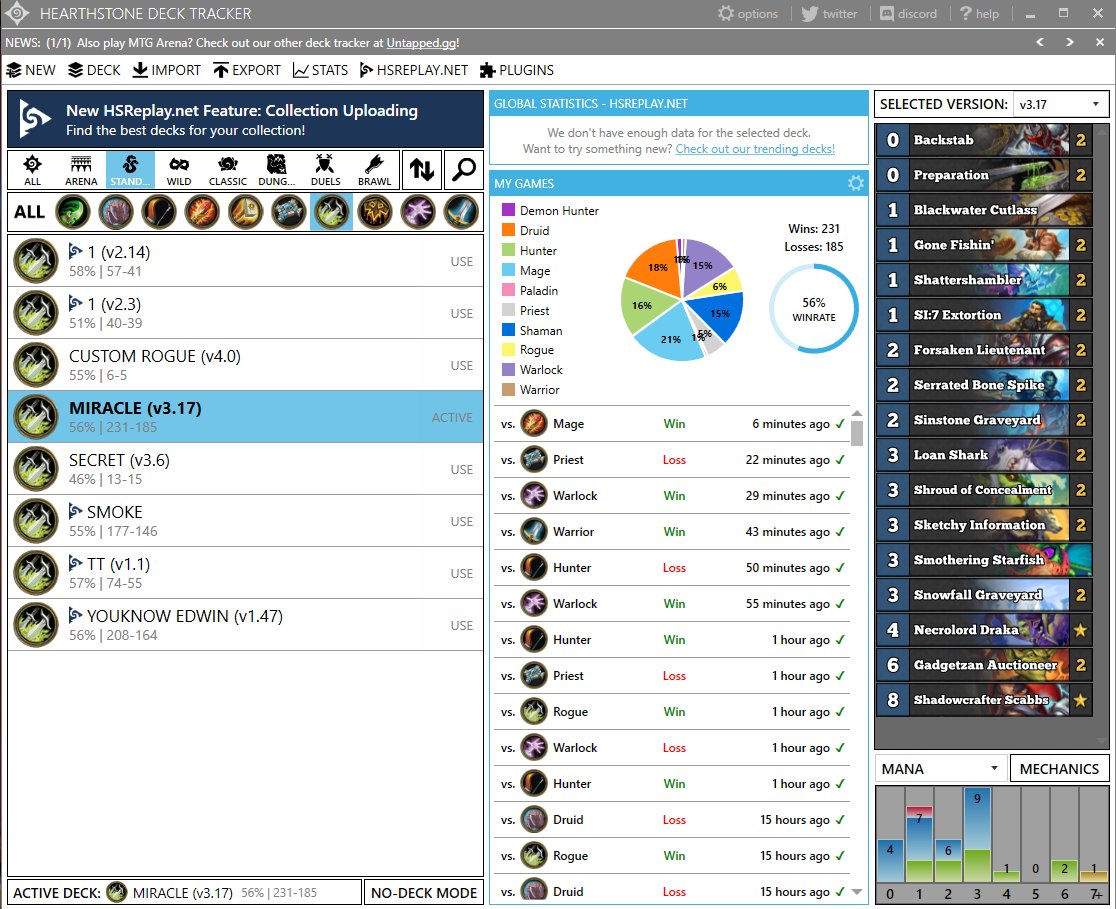The height and width of the screenshot is (909, 1116).
Task: Open the HSREPLAY.NET menu
Action: (x=414, y=70)
